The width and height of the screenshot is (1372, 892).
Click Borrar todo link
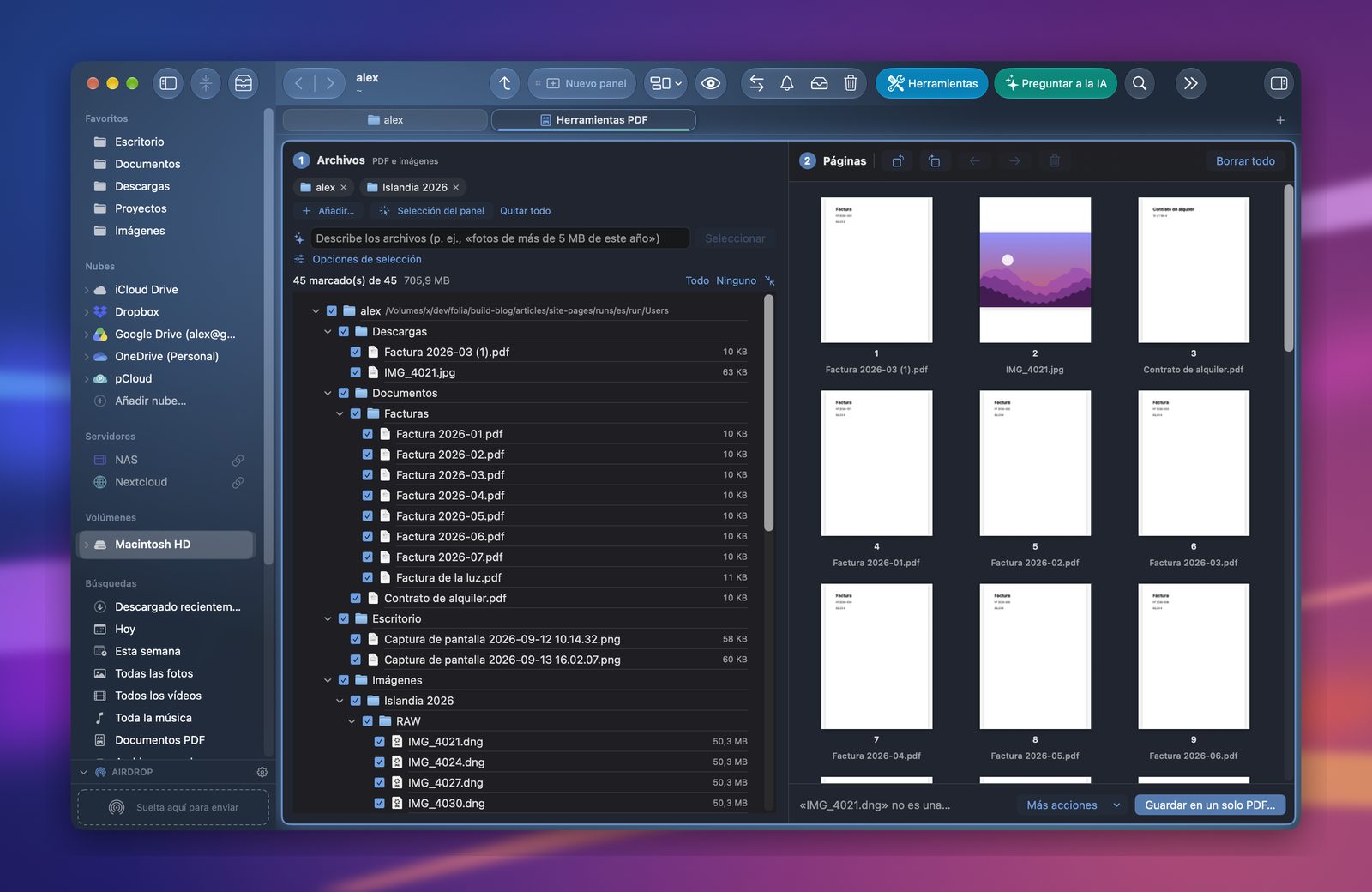pyautogui.click(x=1245, y=161)
